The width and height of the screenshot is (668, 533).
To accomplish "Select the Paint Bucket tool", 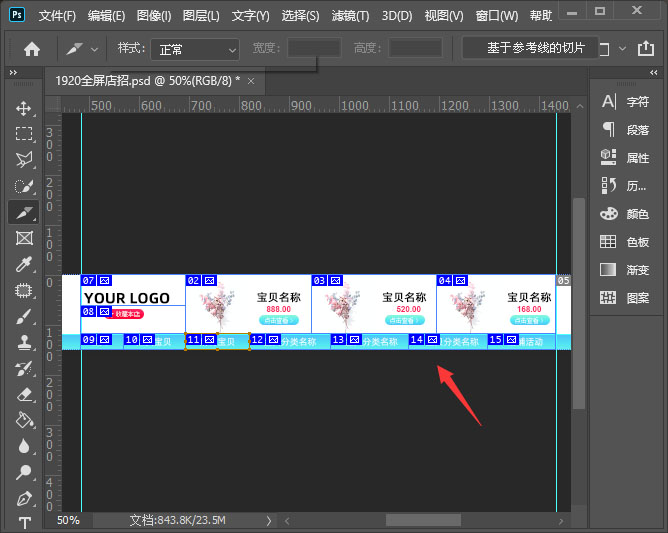I will 24,421.
